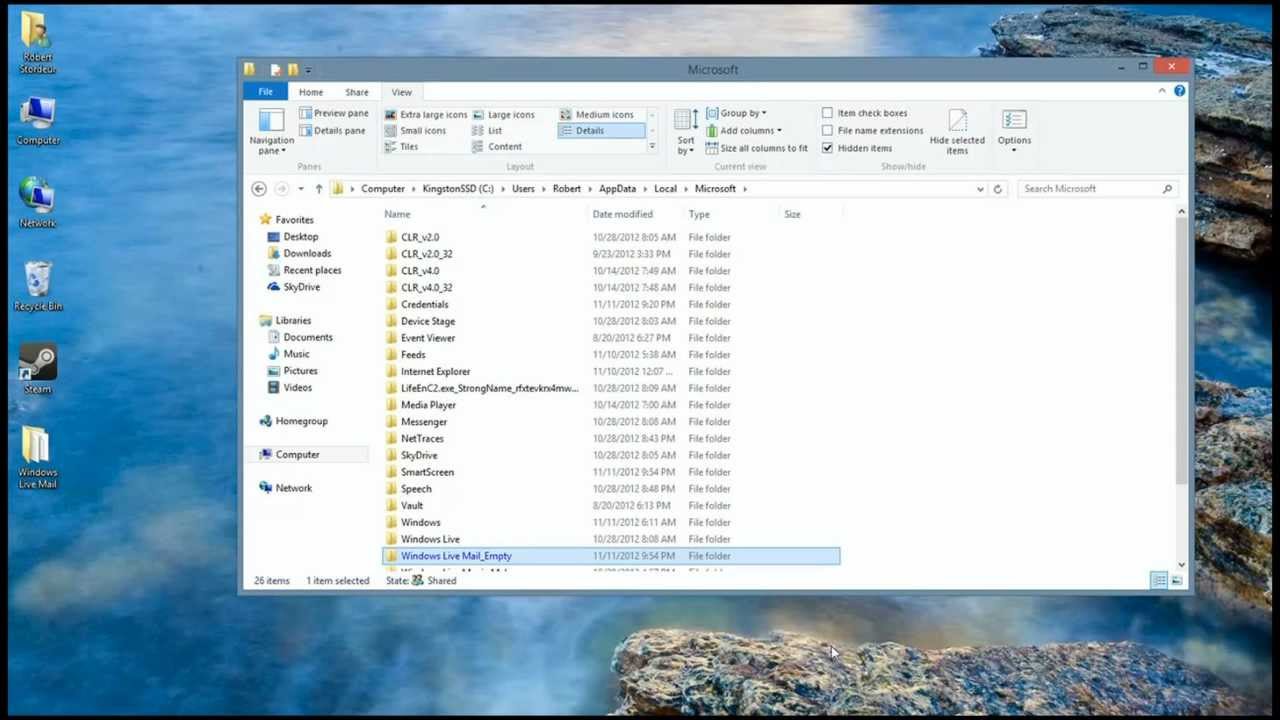Screen dimensions: 1280x720
Task: Select Windows Live Mail desktop folder
Action: [37, 458]
